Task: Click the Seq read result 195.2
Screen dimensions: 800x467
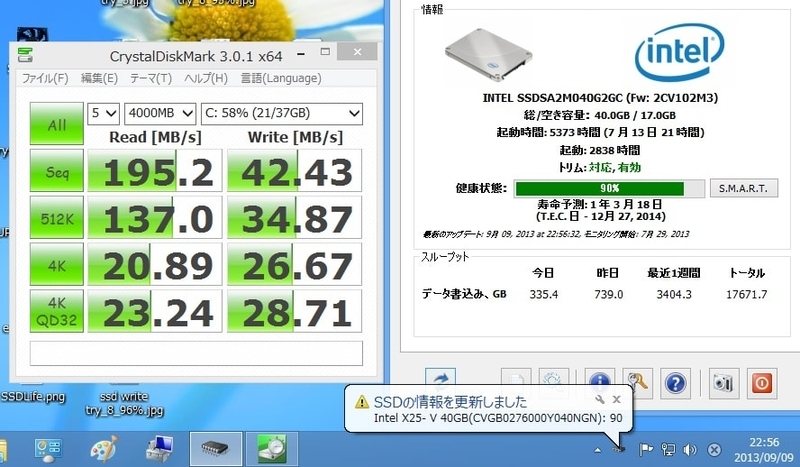Action: pos(155,170)
